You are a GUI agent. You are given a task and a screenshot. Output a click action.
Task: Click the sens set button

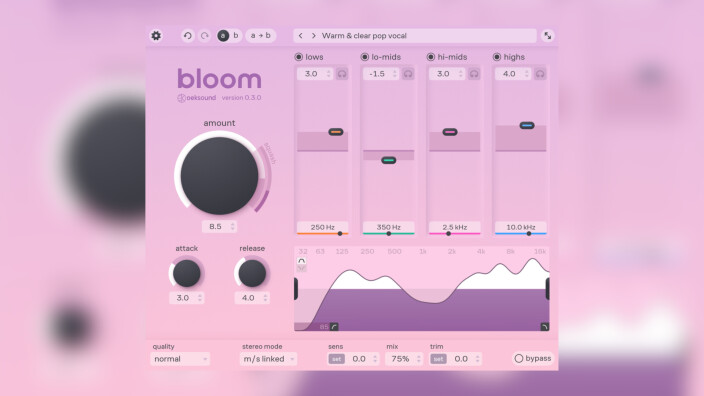(336, 359)
